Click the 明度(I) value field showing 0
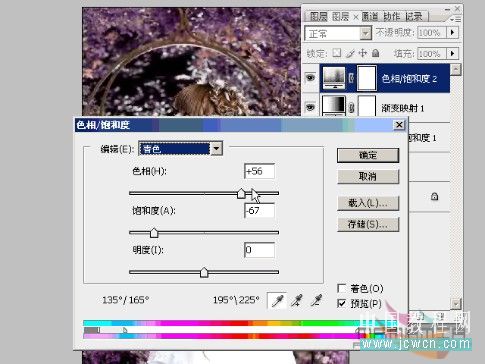485x364 pixels. coord(259,250)
